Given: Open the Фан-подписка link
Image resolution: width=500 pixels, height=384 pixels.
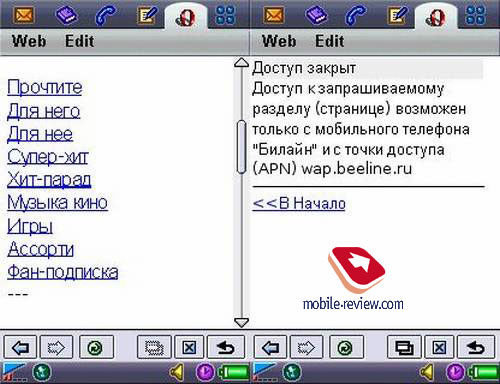Looking at the screenshot, I should pyautogui.click(x=63, y=272).
